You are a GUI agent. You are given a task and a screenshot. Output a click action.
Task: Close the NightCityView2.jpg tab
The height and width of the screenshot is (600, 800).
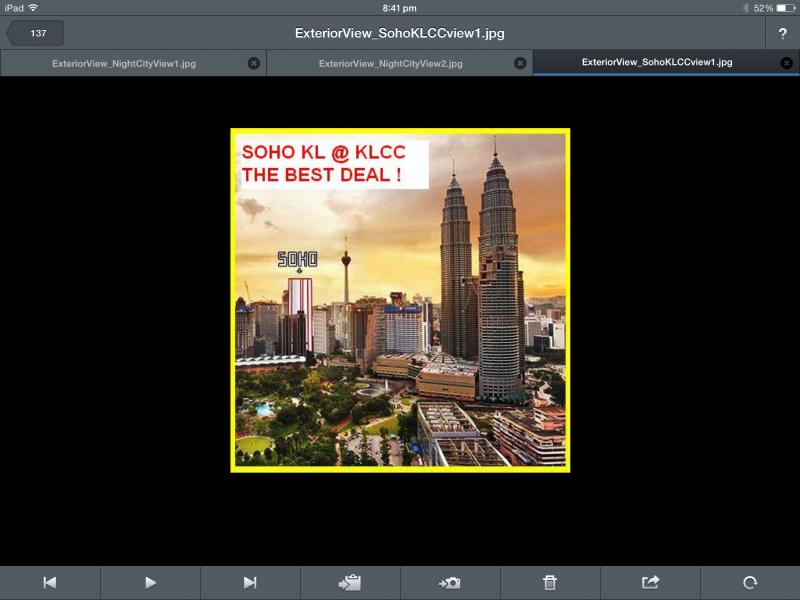click(520, 63)
